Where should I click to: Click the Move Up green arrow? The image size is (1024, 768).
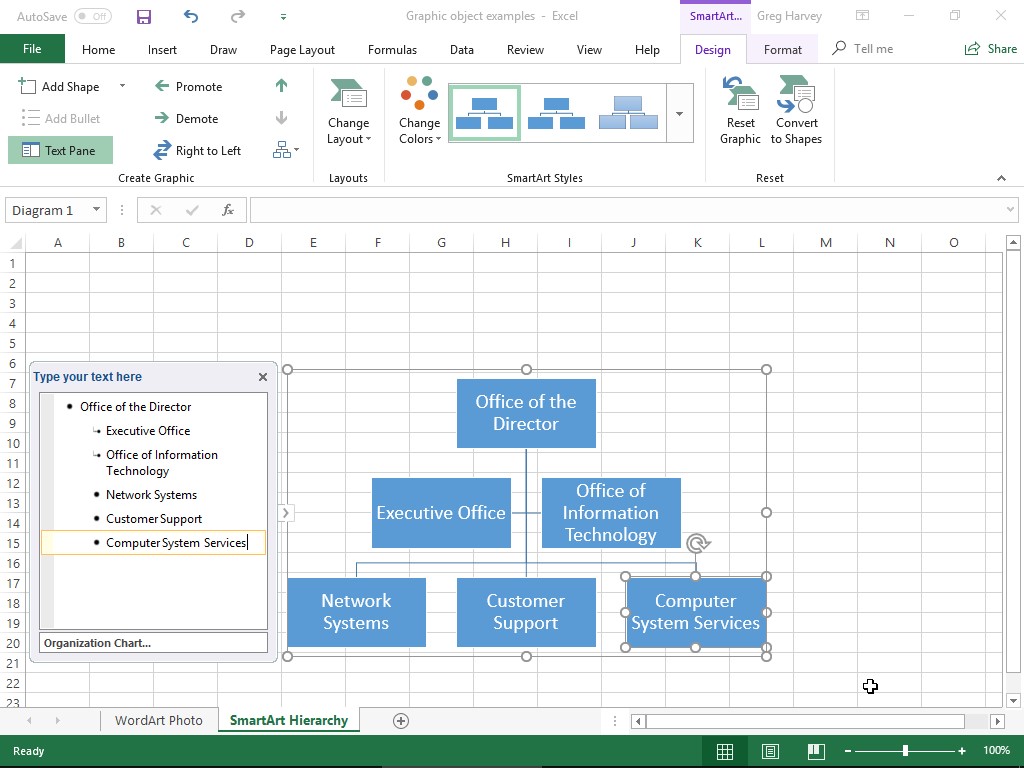[281, 87]
